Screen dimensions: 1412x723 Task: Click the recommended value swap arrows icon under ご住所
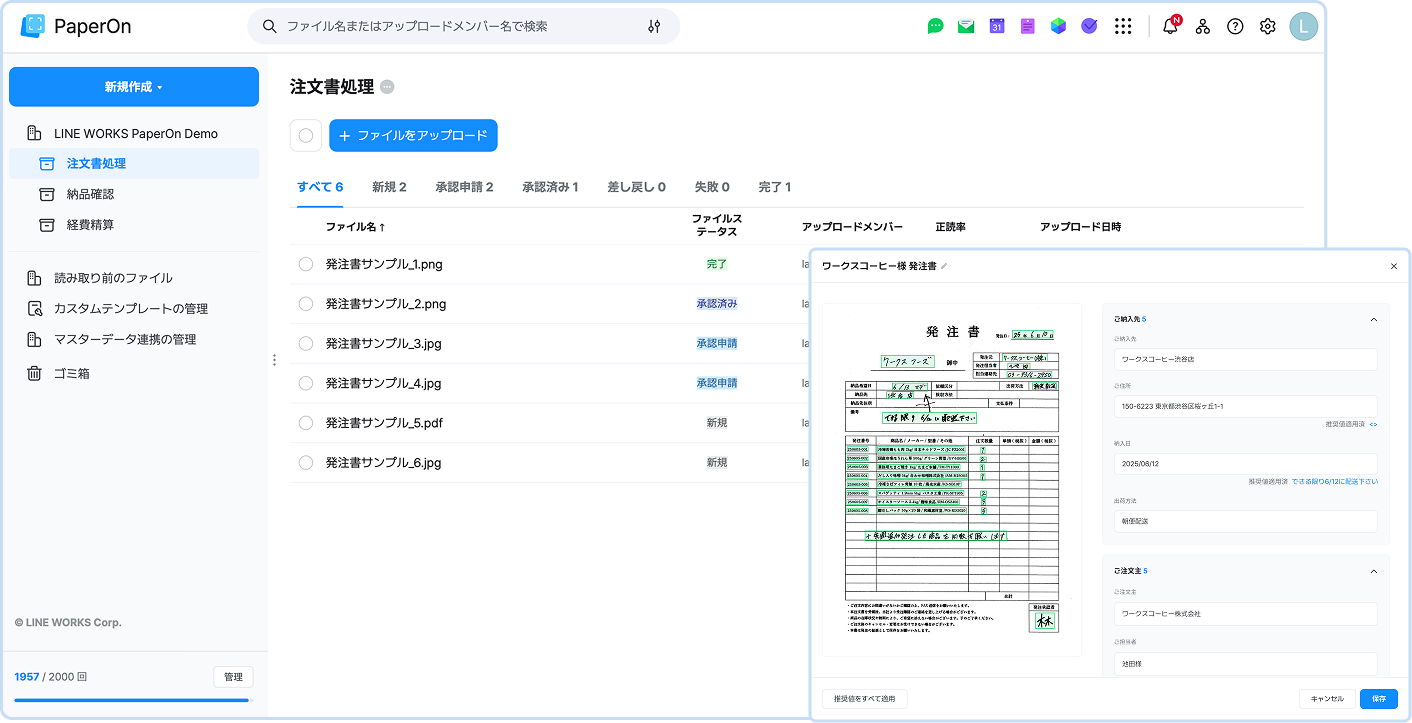[x=1373, y=425]
